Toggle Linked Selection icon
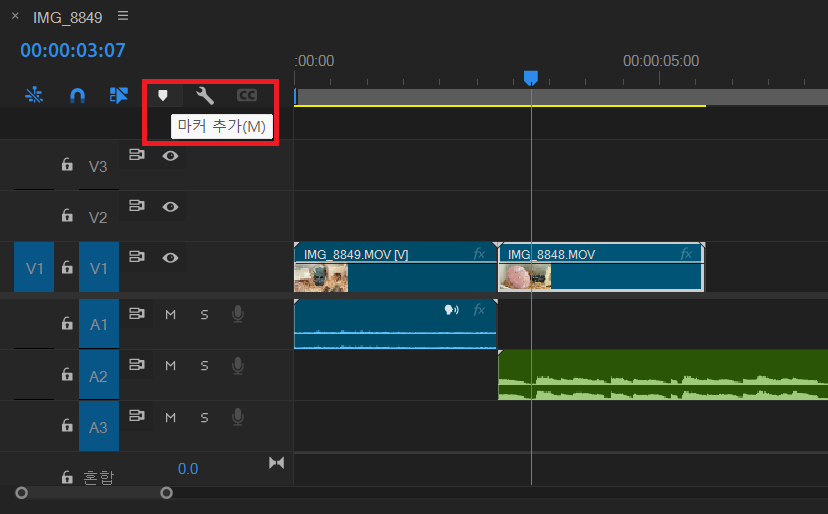This screenshot has width=828, height=514. point(119,95)
